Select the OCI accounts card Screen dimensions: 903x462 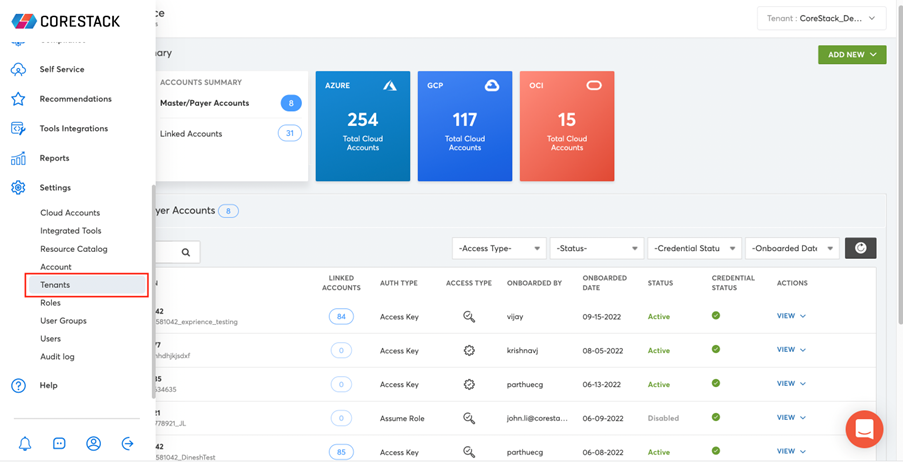(x=567, y=126)
